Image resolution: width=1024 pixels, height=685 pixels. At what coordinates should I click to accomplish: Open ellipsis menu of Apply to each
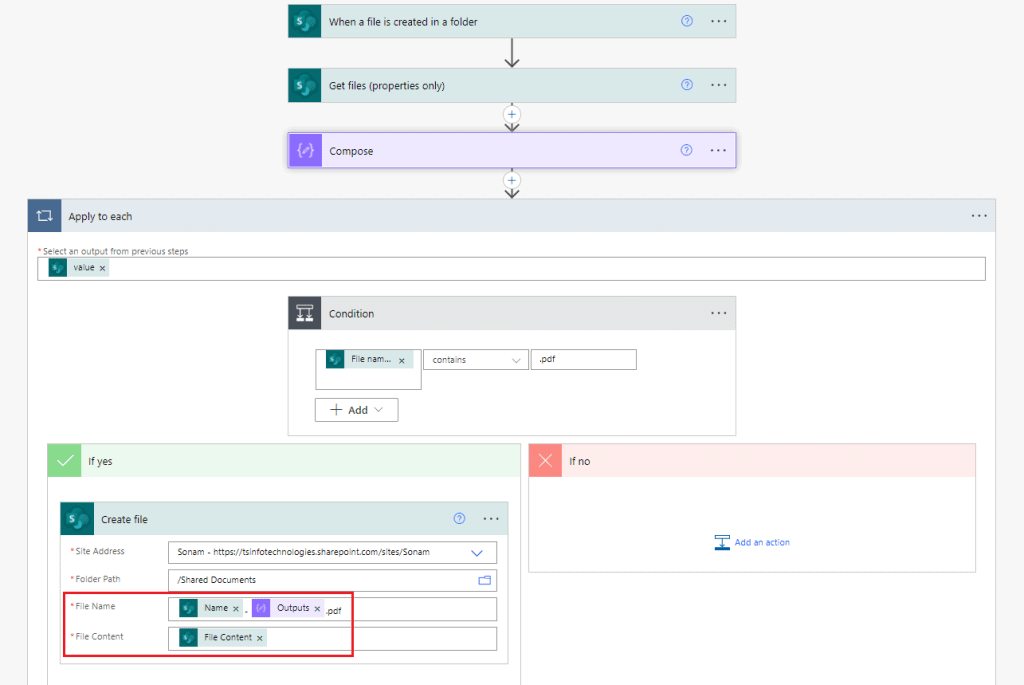(978, 215)
